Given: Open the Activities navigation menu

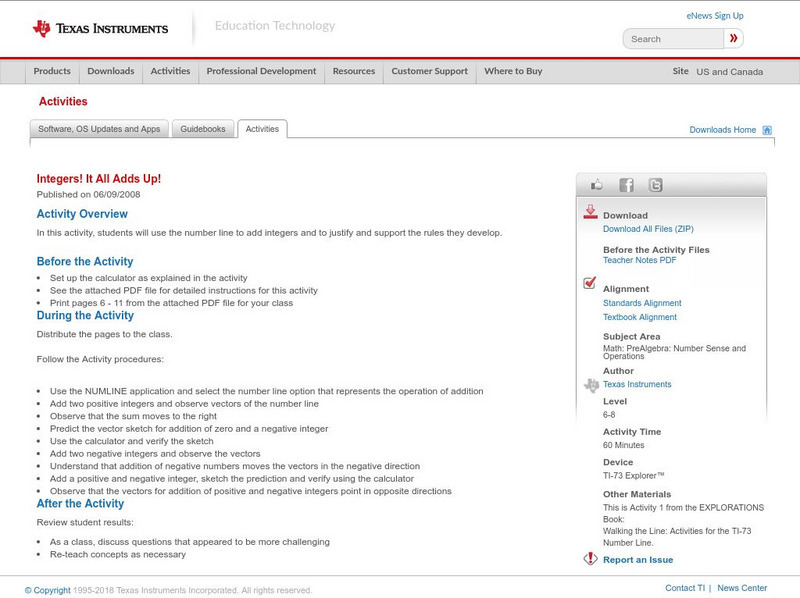Looking at the screenshot, I should [x=170, y=71].
